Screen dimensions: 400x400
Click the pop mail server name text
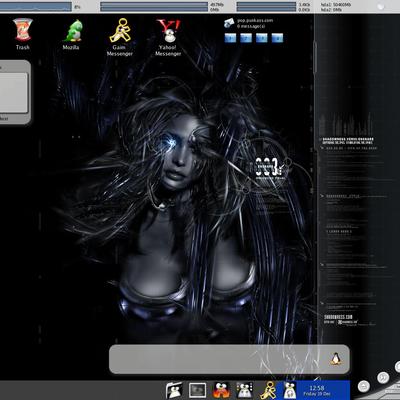[255, 20]
